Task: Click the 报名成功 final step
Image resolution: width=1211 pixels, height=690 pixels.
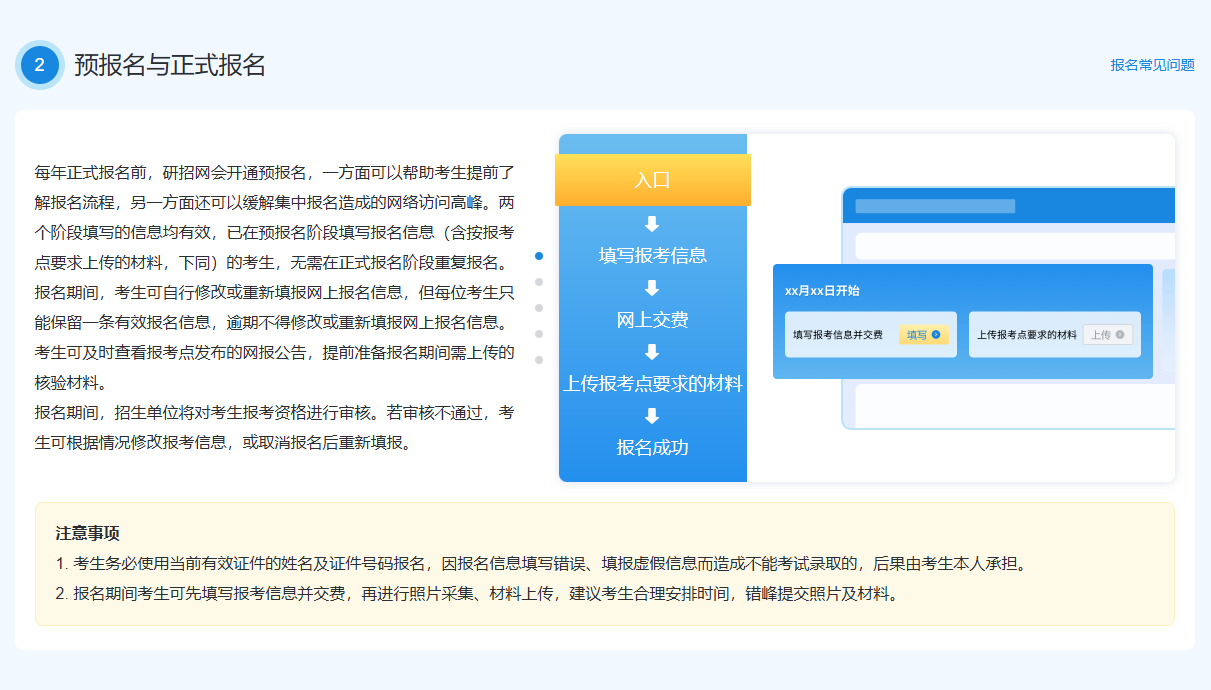Action: [x=652, y=447]
